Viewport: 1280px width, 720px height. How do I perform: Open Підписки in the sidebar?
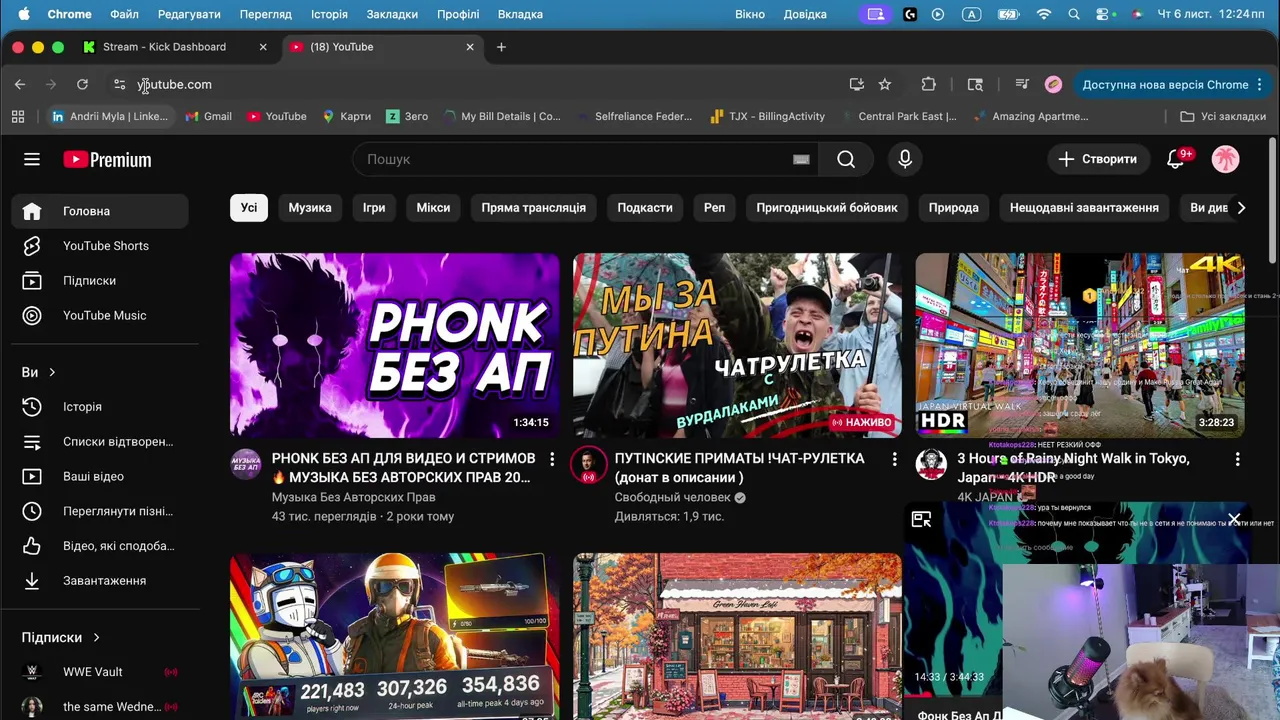point(100,281)
